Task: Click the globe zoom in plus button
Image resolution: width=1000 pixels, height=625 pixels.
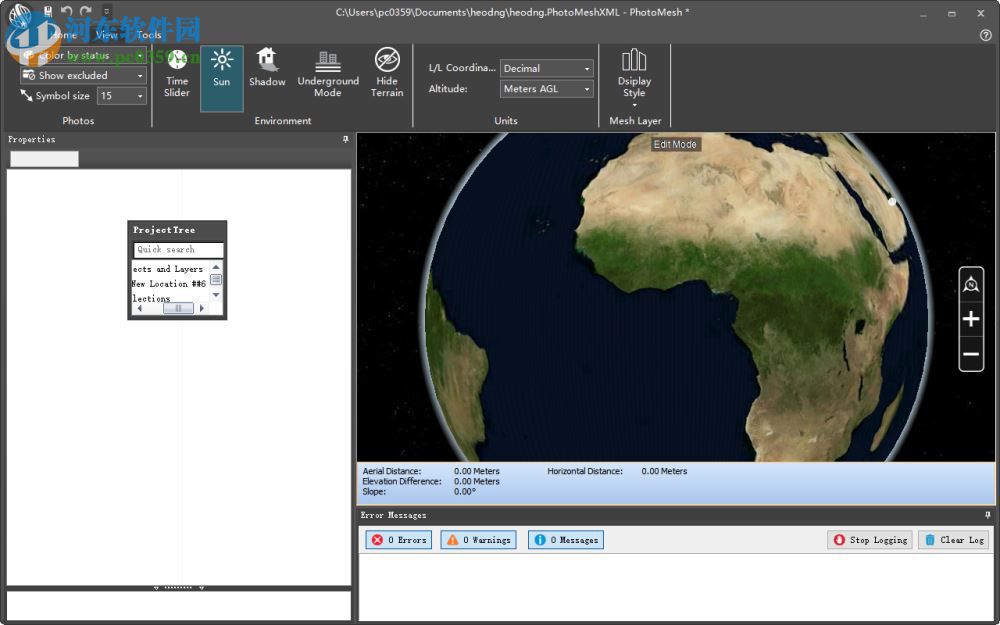Action: (970, 320)
